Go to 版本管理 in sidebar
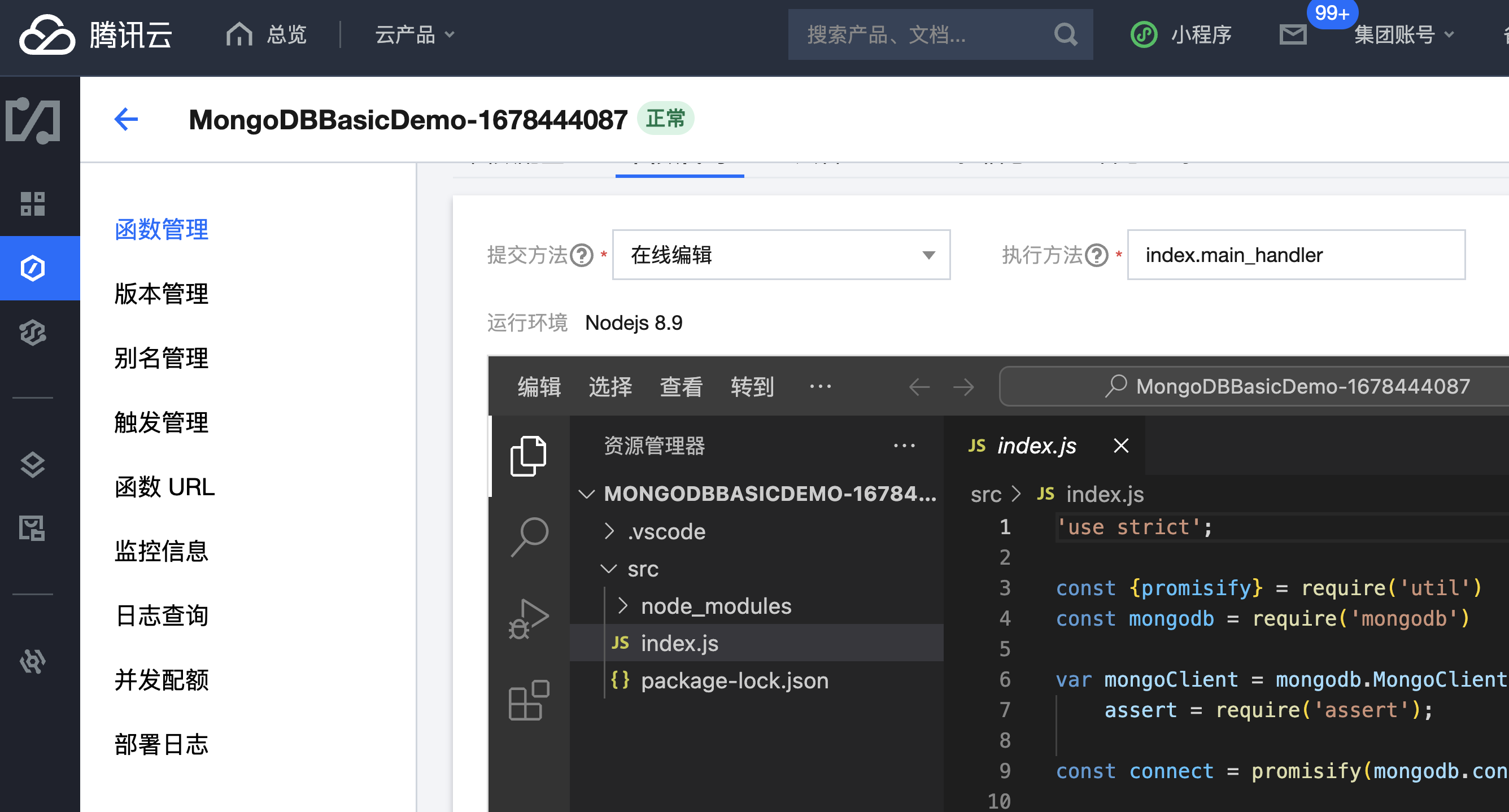Screen dimensions: 1509x812 click(x=161, y=294)
